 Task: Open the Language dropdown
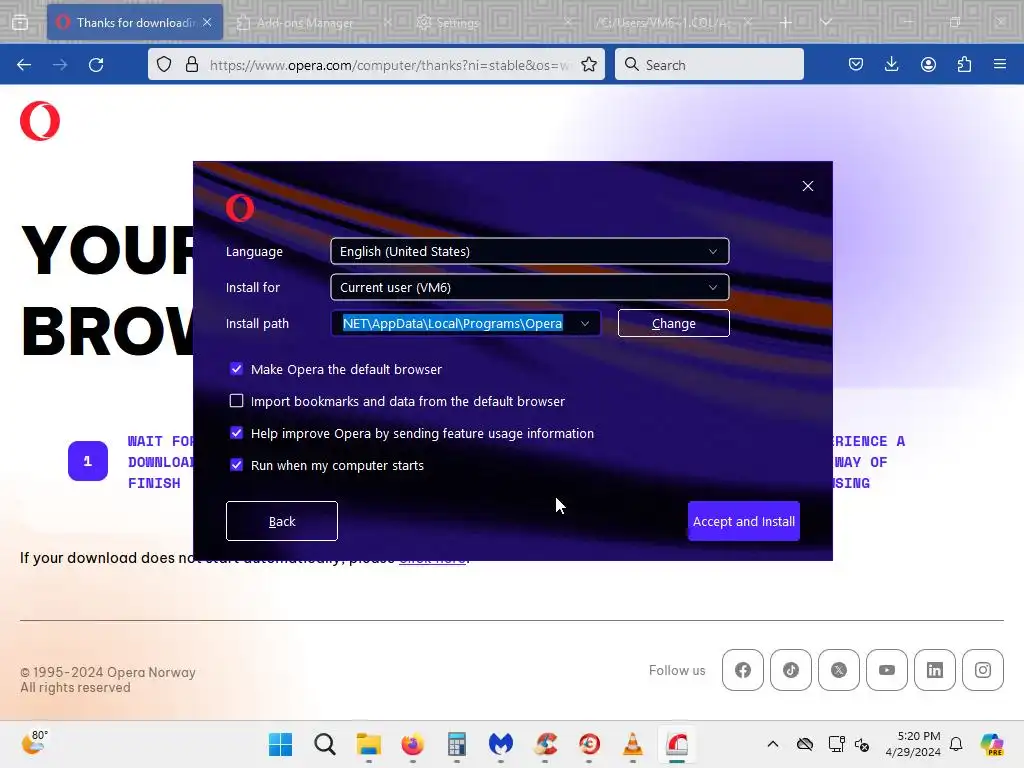pos(530,251)
